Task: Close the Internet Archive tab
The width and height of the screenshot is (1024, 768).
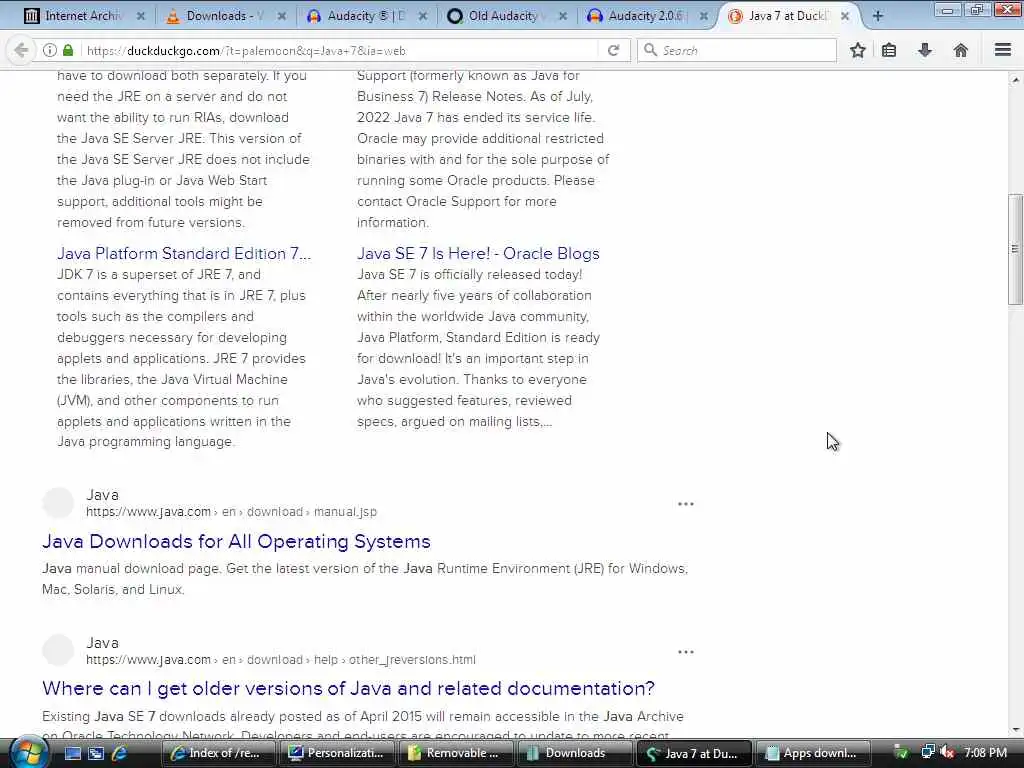Action: (140, 16)
